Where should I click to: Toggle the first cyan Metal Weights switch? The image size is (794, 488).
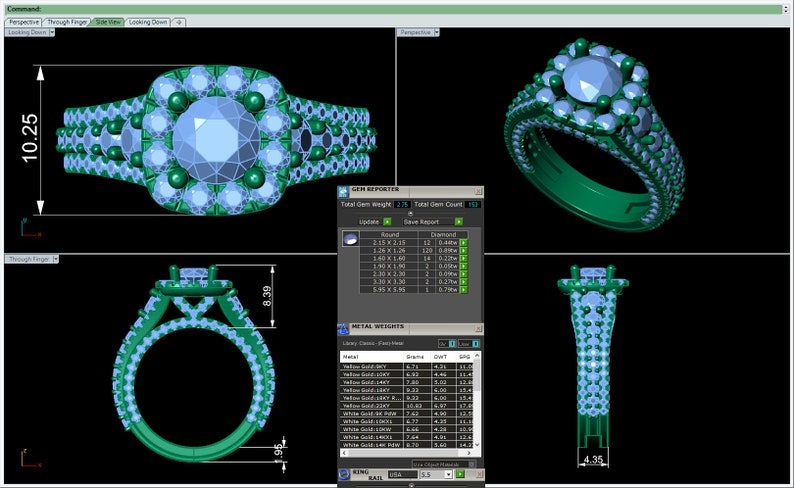pos(452,344)
